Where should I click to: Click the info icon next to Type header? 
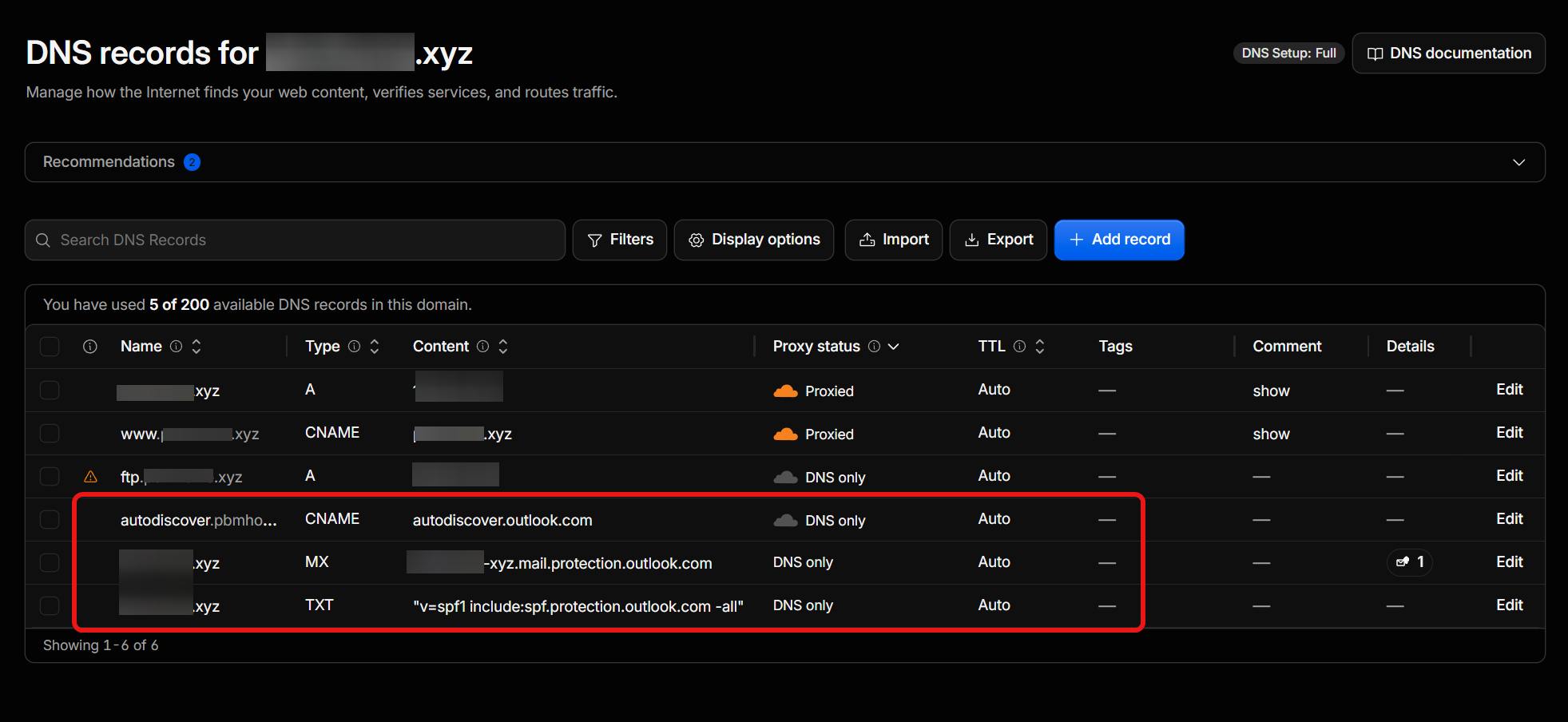[354, 346]
